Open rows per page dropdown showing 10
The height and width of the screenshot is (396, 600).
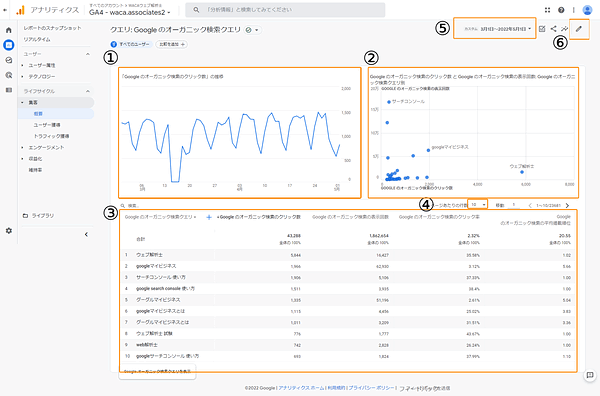[478, 205]
